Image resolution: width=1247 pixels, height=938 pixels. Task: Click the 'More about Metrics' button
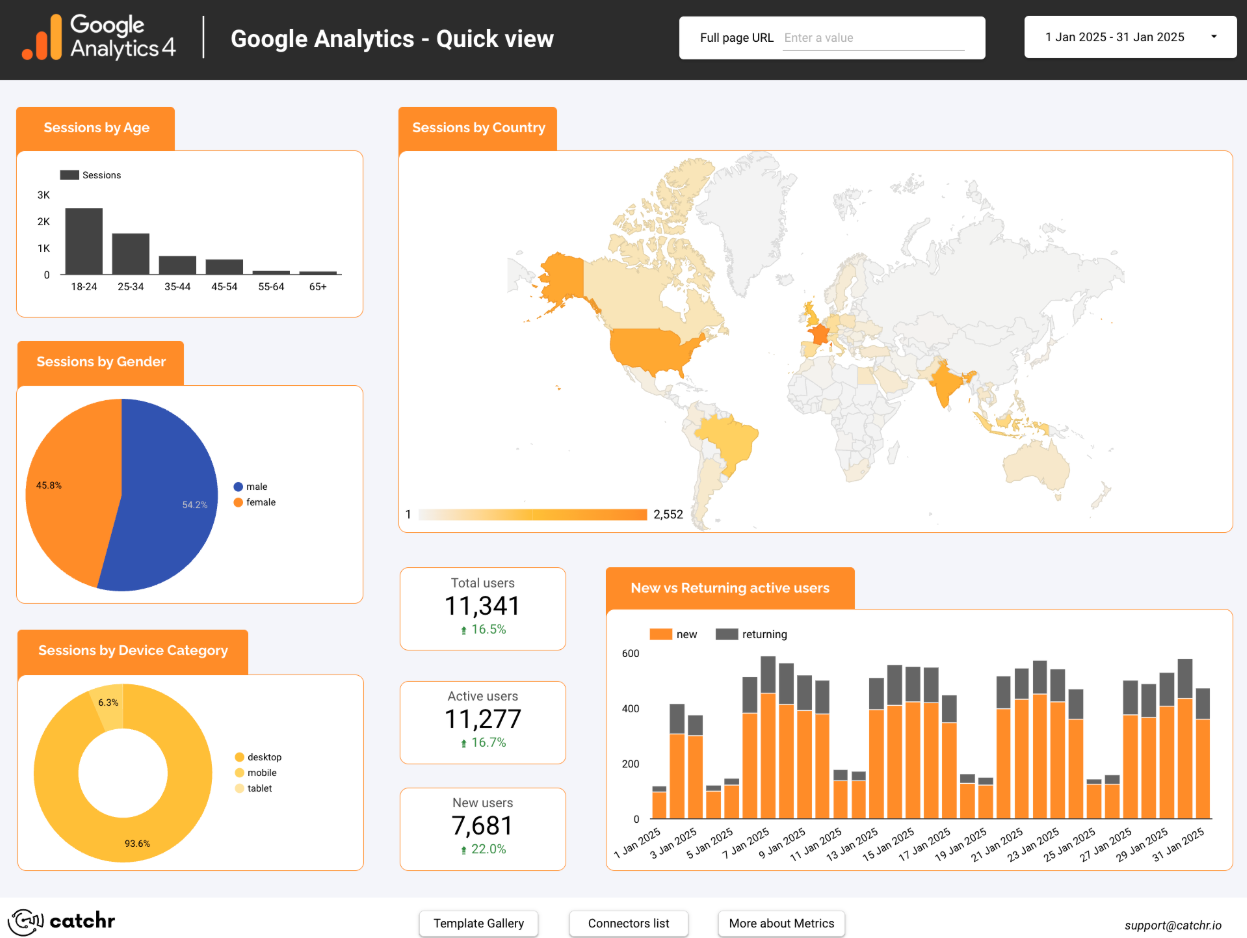coord(781,923)
